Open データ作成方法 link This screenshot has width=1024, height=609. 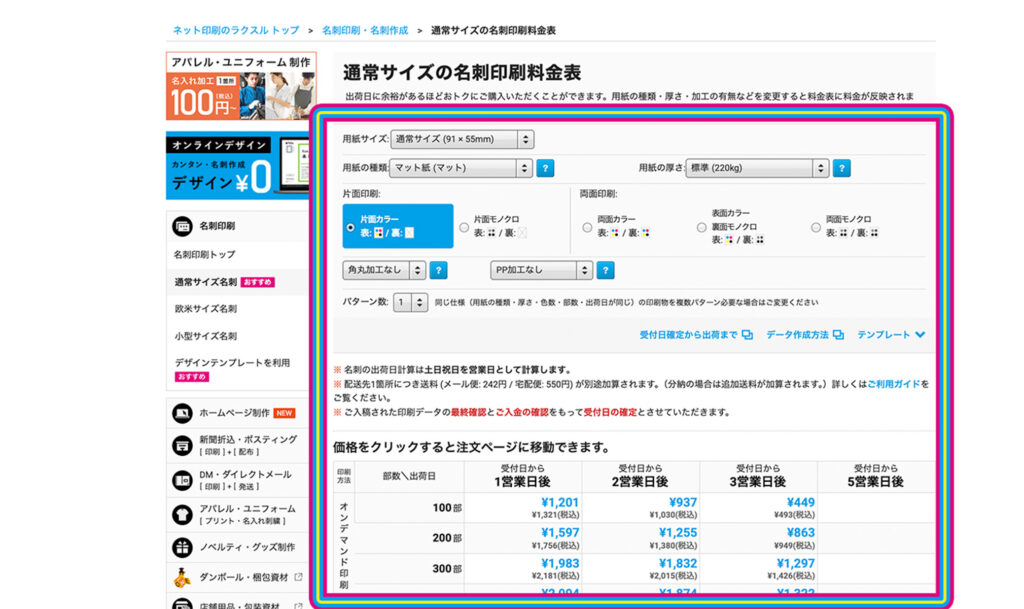(x=797, y=335)
